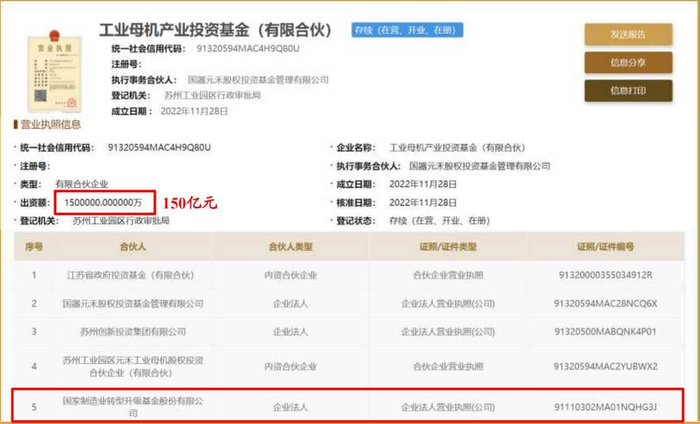Click the 信息分享 button

pos(628,63)
